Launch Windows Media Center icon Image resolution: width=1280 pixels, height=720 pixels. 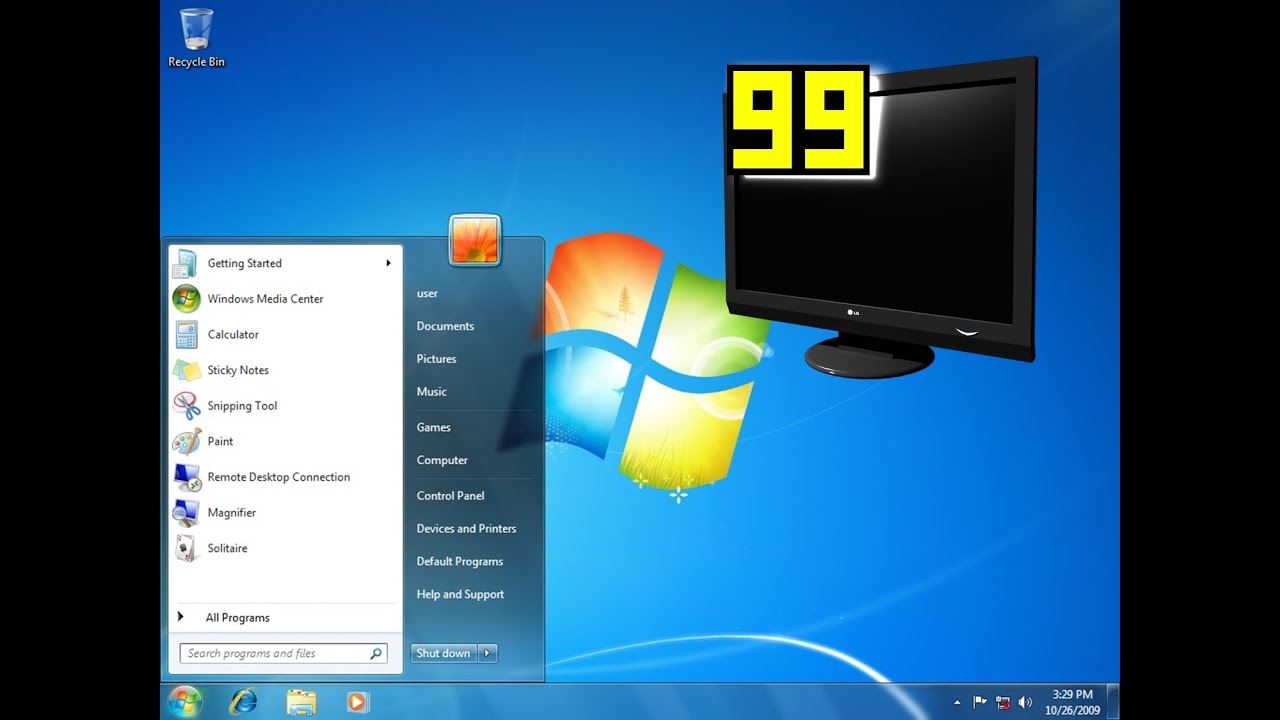click(186, 299)
